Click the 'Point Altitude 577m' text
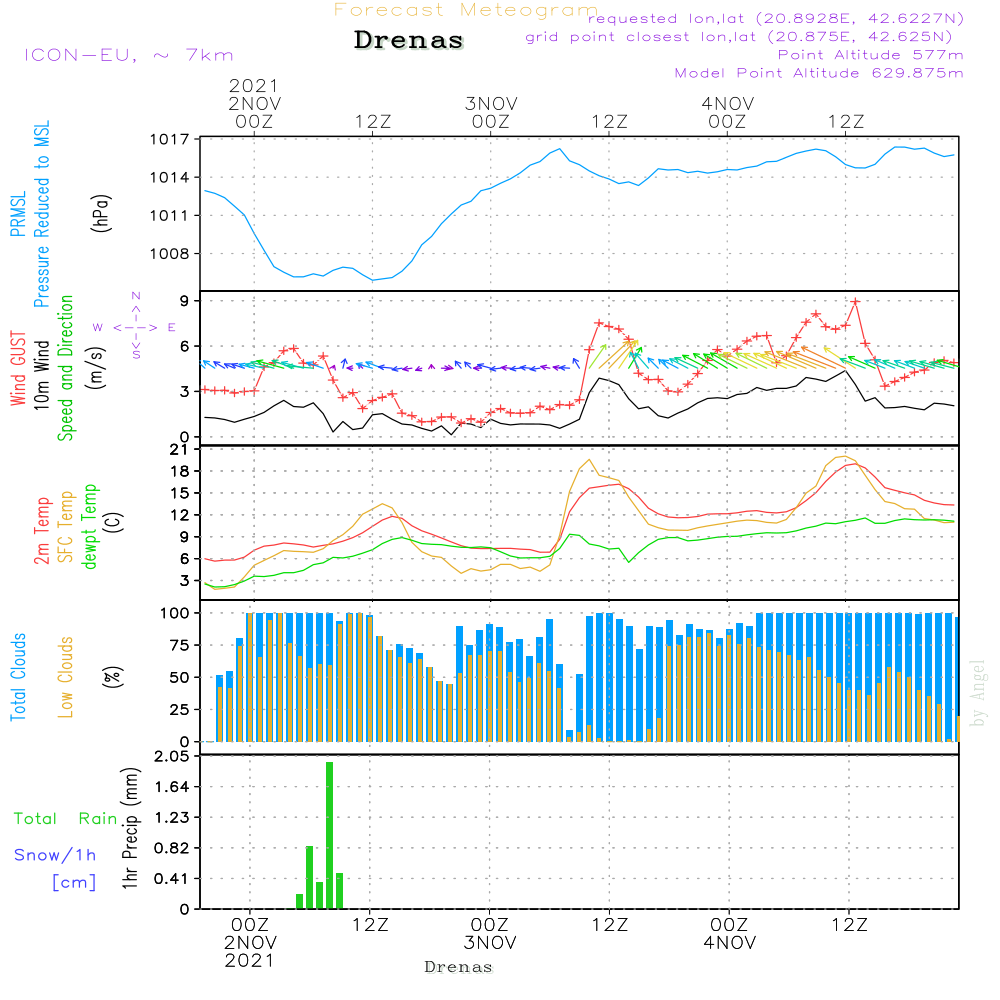 coord(871,55)
